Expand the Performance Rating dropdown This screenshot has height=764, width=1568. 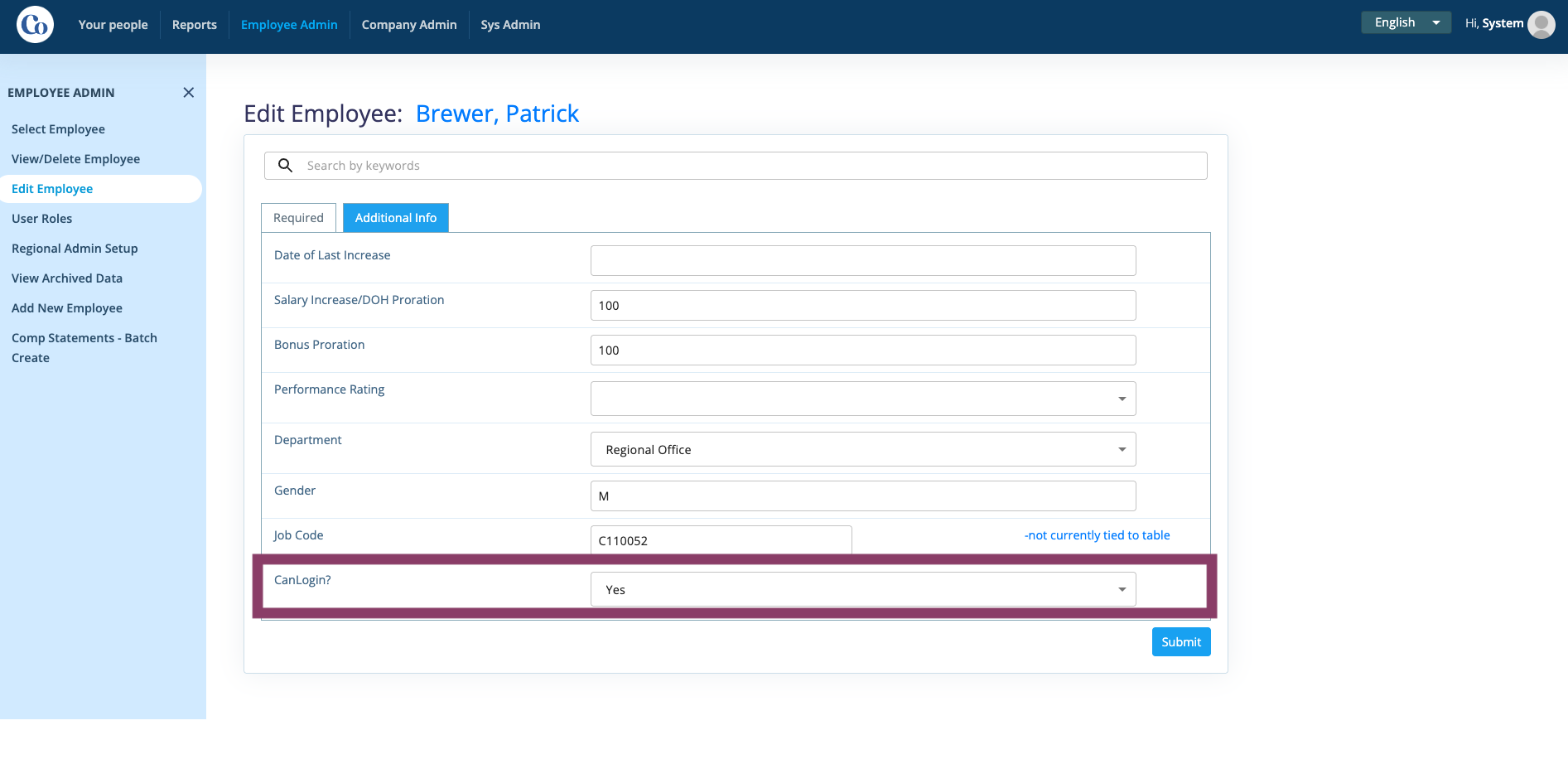863,399
